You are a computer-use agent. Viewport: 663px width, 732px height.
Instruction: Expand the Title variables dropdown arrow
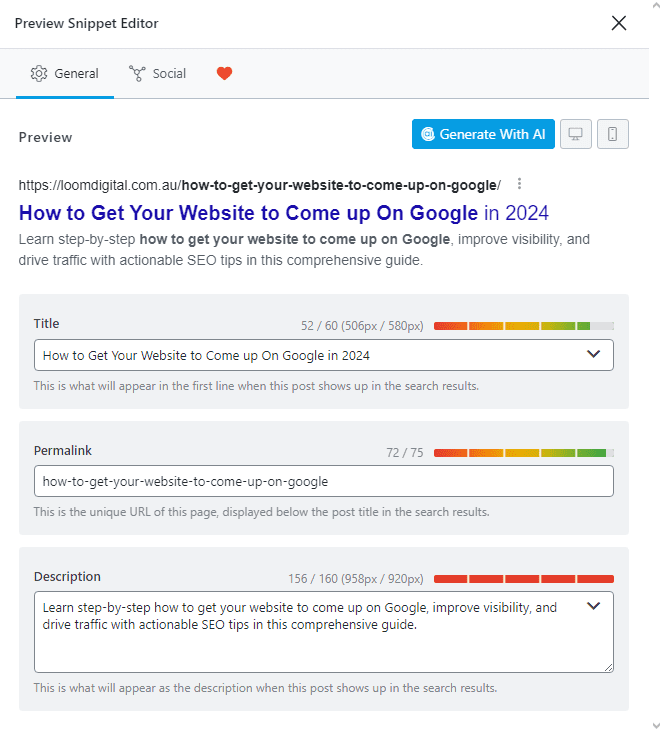(x=593, y=354)
